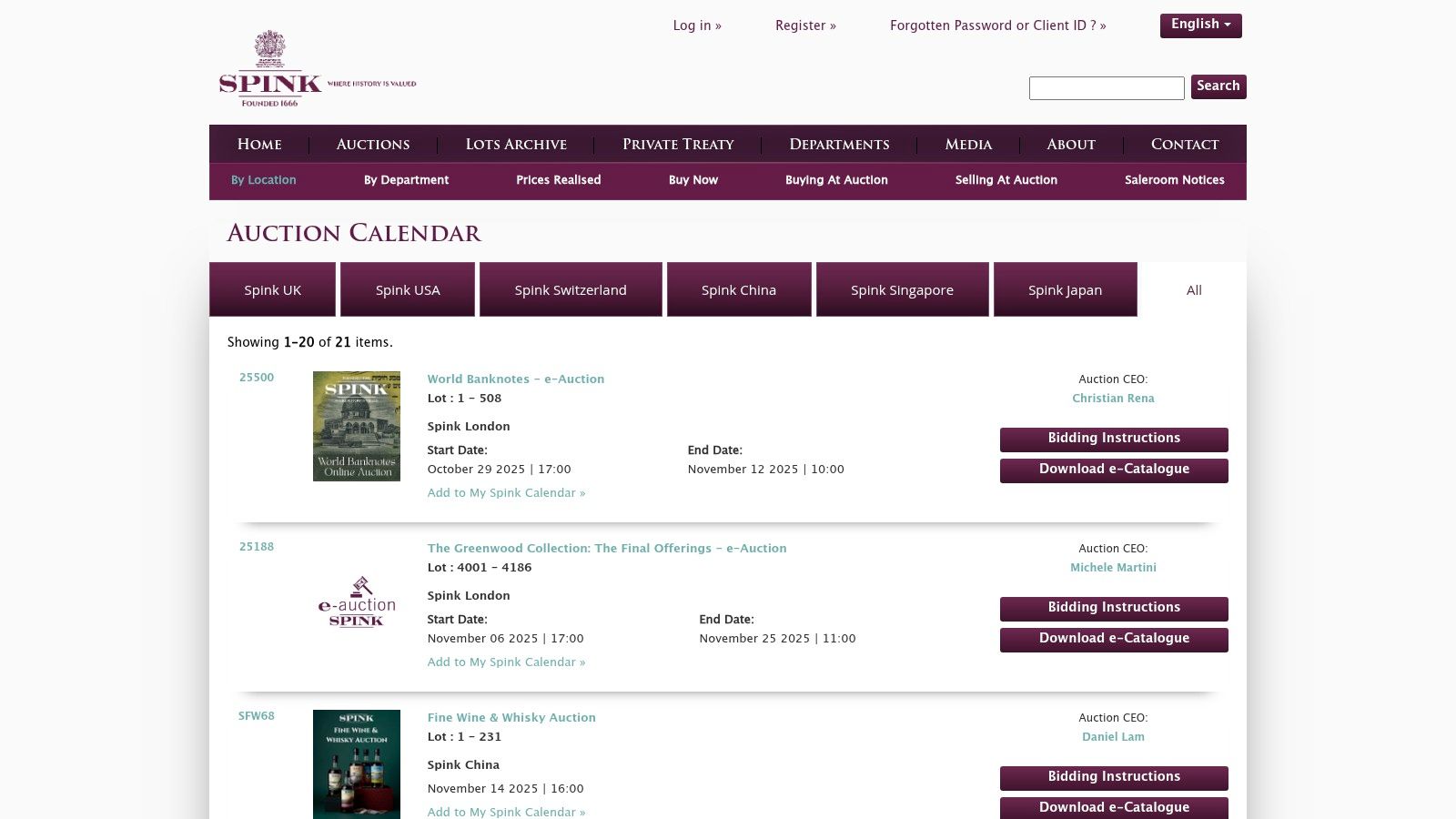Download e-Catalogue for Greenwood Collection auction
Viewport: 1456px width, 819px height.
click(1114, 640)
